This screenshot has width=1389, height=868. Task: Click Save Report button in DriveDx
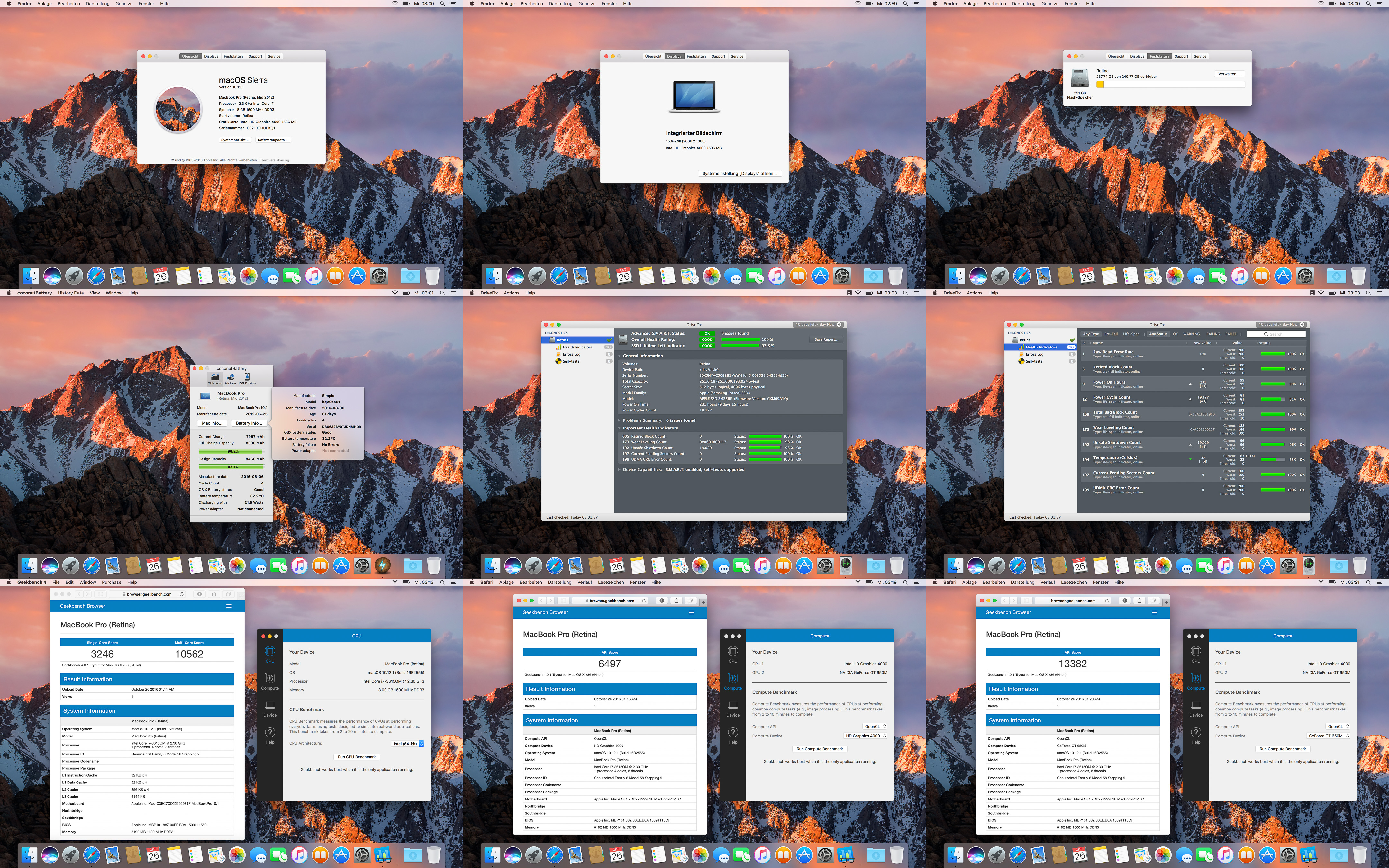(x=826, y=339)
